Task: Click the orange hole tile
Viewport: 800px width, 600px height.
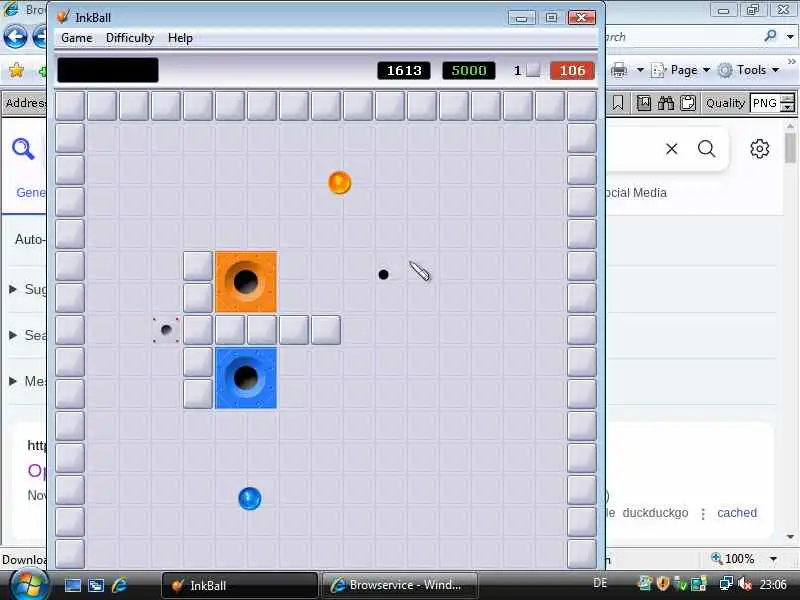Action: tap(246, 282)
